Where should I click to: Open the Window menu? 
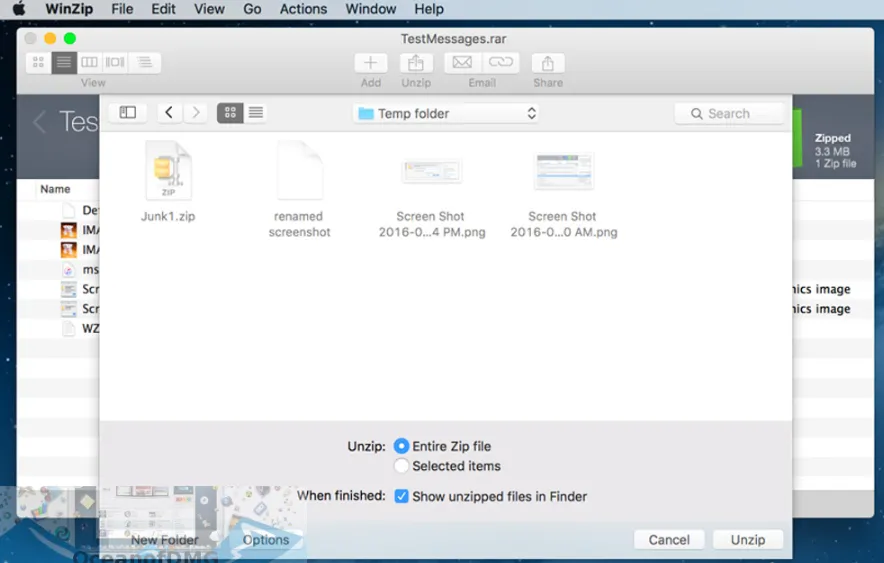pyautogui.click(x=370, y=9)
